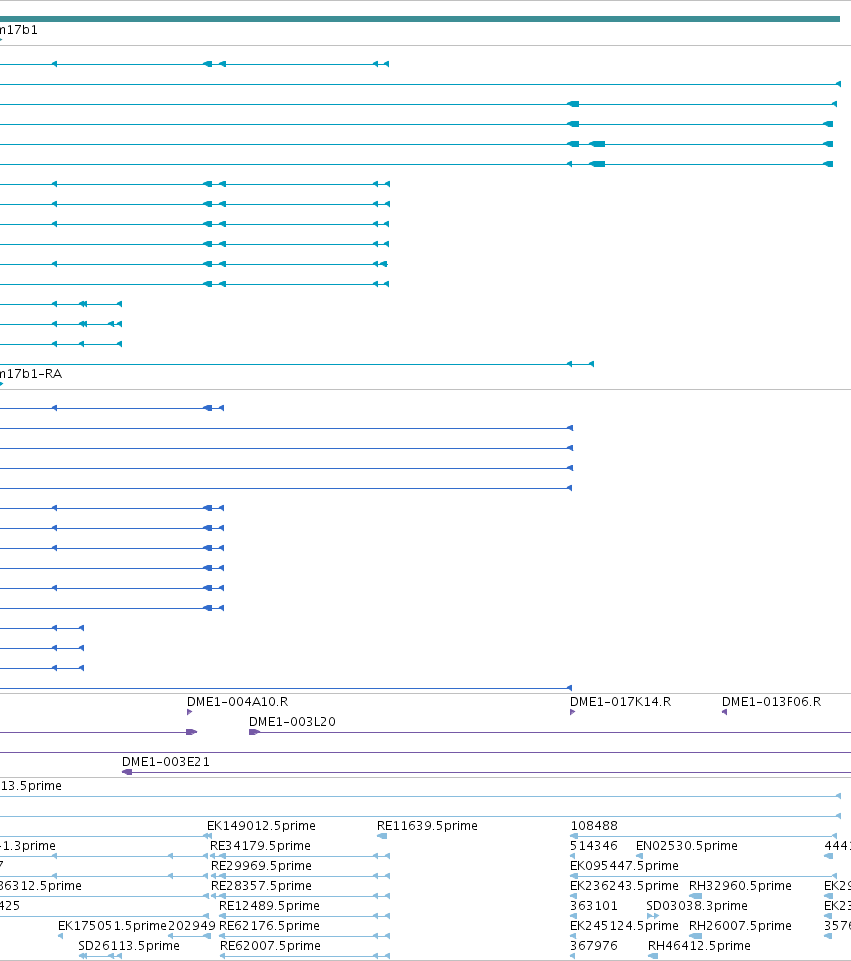The height and width of the screenshot is (961, 851).
Task: Click the small arrow glyph below EN02530.5prime
Action: tap(639, 856)
